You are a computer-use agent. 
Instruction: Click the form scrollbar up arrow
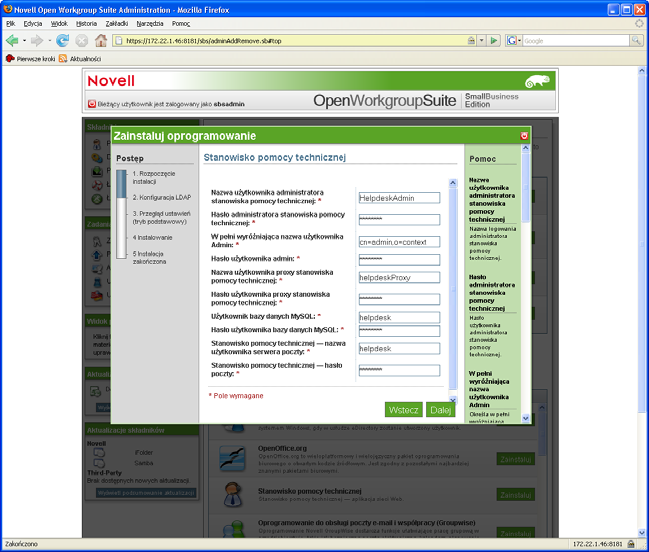(453, 182)
